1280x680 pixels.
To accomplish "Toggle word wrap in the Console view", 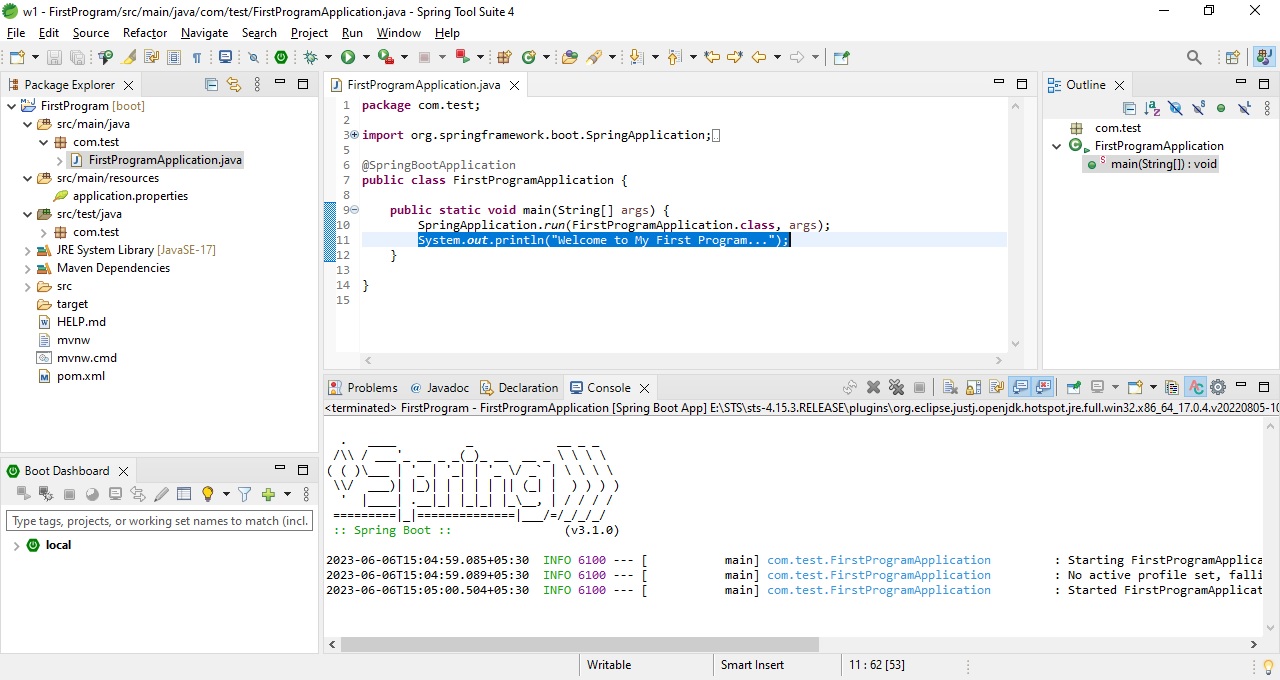I will point(996,387).
